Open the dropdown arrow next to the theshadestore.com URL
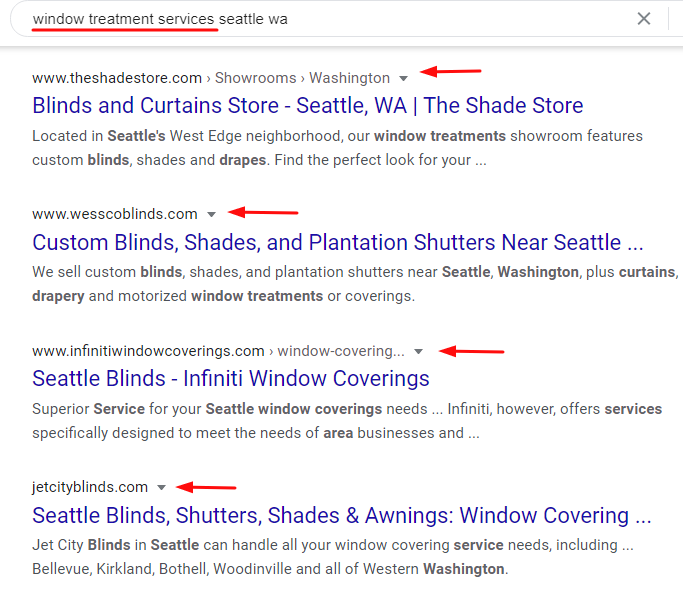This screenshot has width=683, height=590. pyautogui.click(x=403, y=78)
